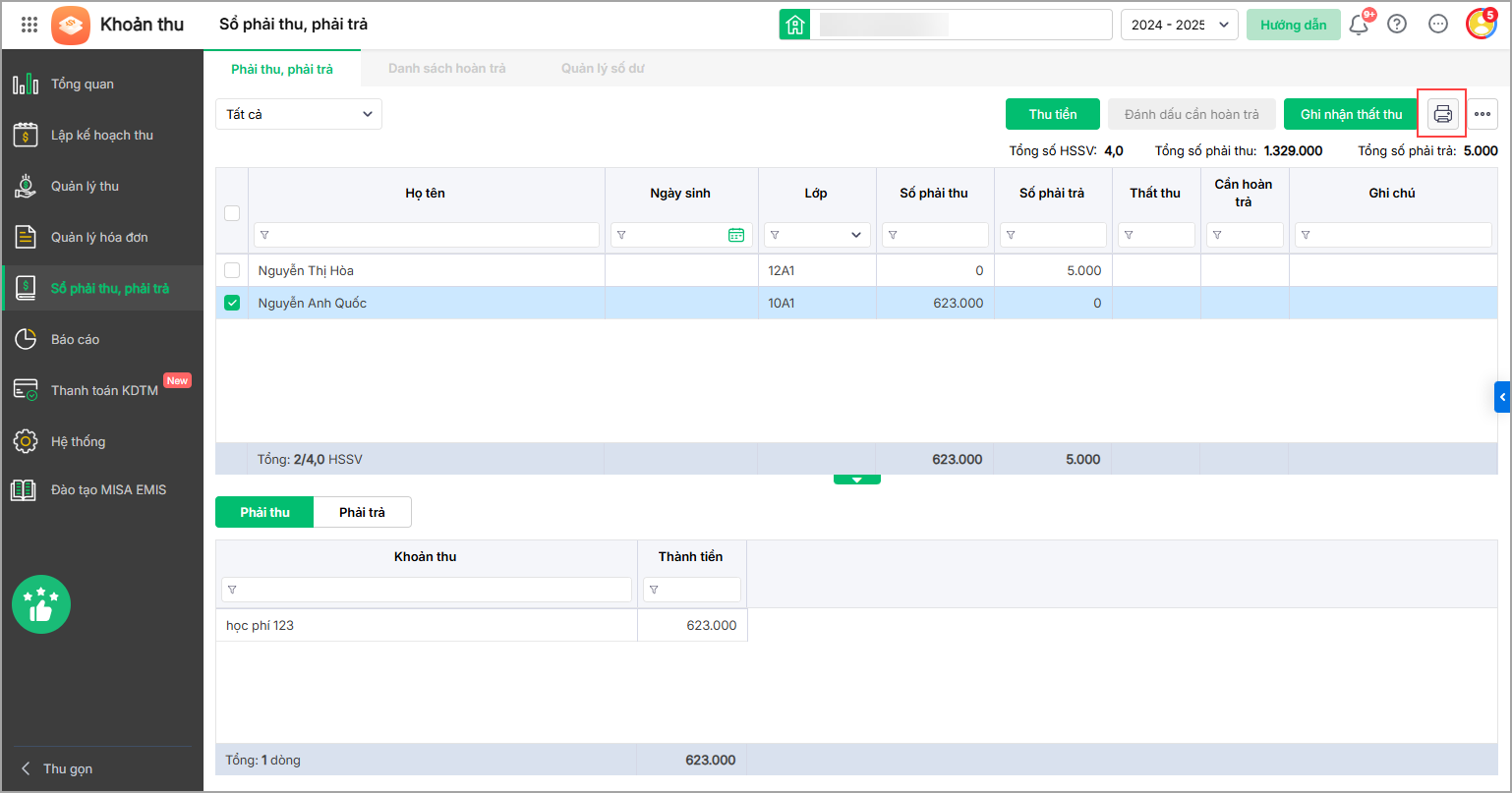
Task: Check the box for Nguyễn Thị Hòa
Action: pyautogui.click(x=232, y=270)
